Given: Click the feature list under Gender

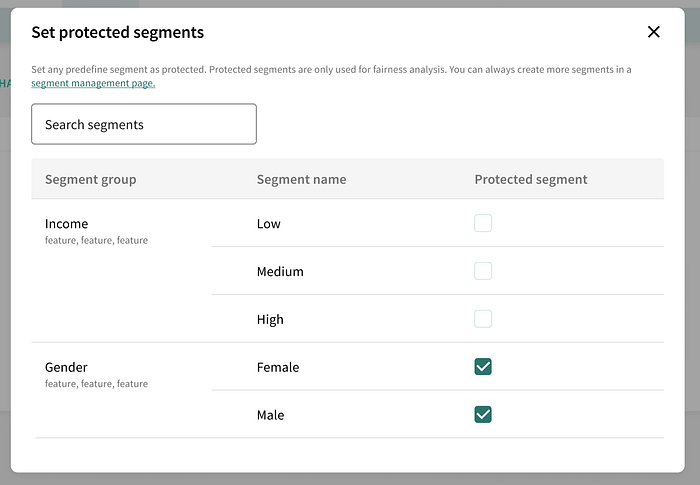Looking at the screenshot, I should point(96,384).
